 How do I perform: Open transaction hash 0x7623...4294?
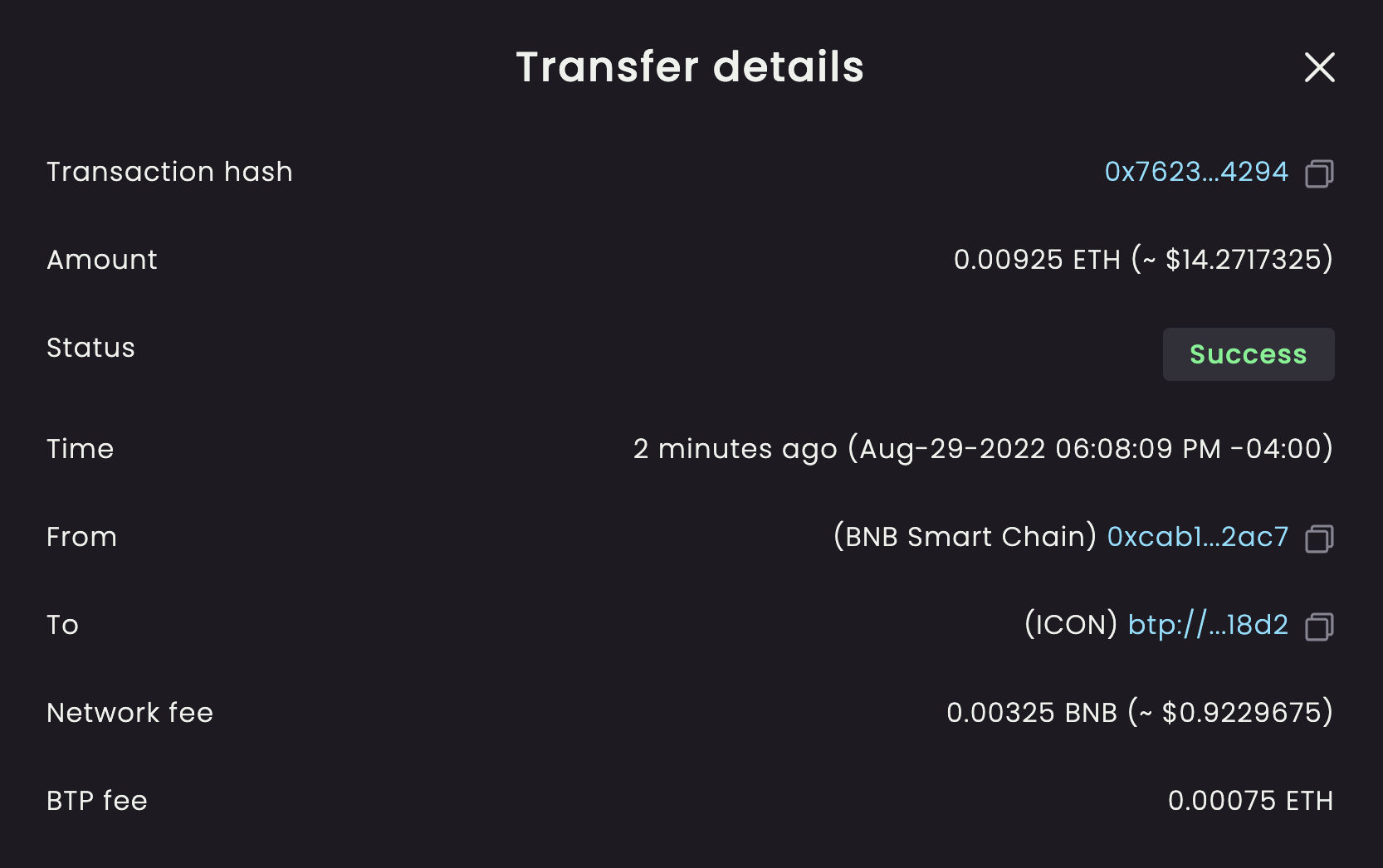[1195, 173]
